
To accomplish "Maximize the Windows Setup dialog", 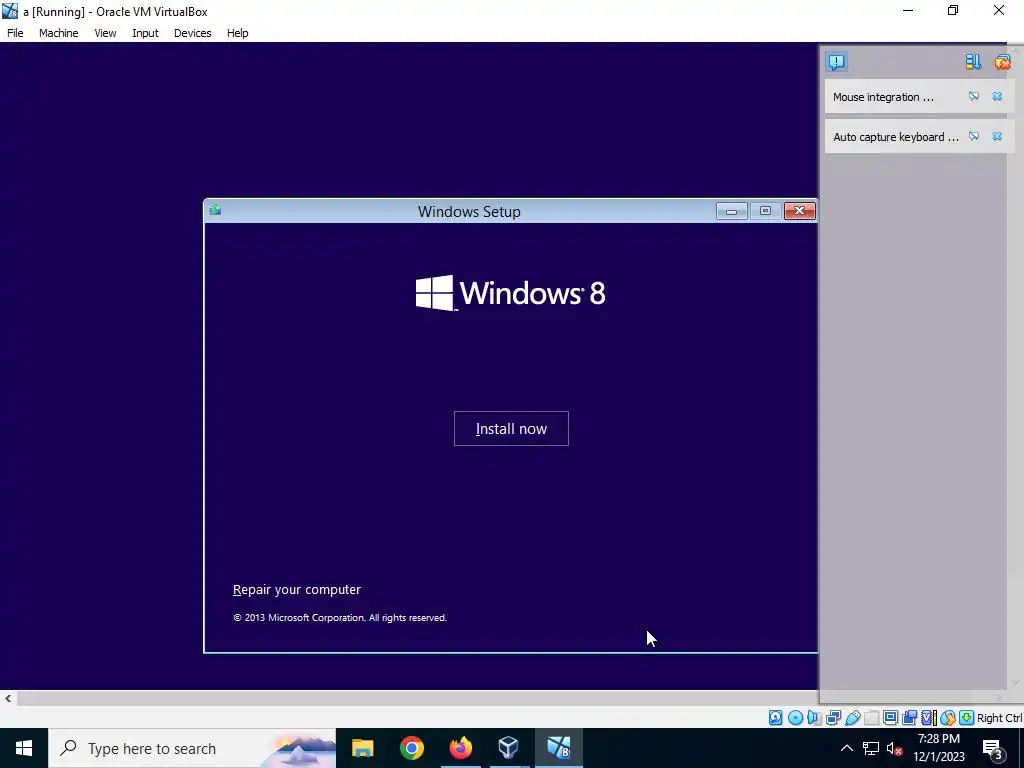I will [765, 211].
